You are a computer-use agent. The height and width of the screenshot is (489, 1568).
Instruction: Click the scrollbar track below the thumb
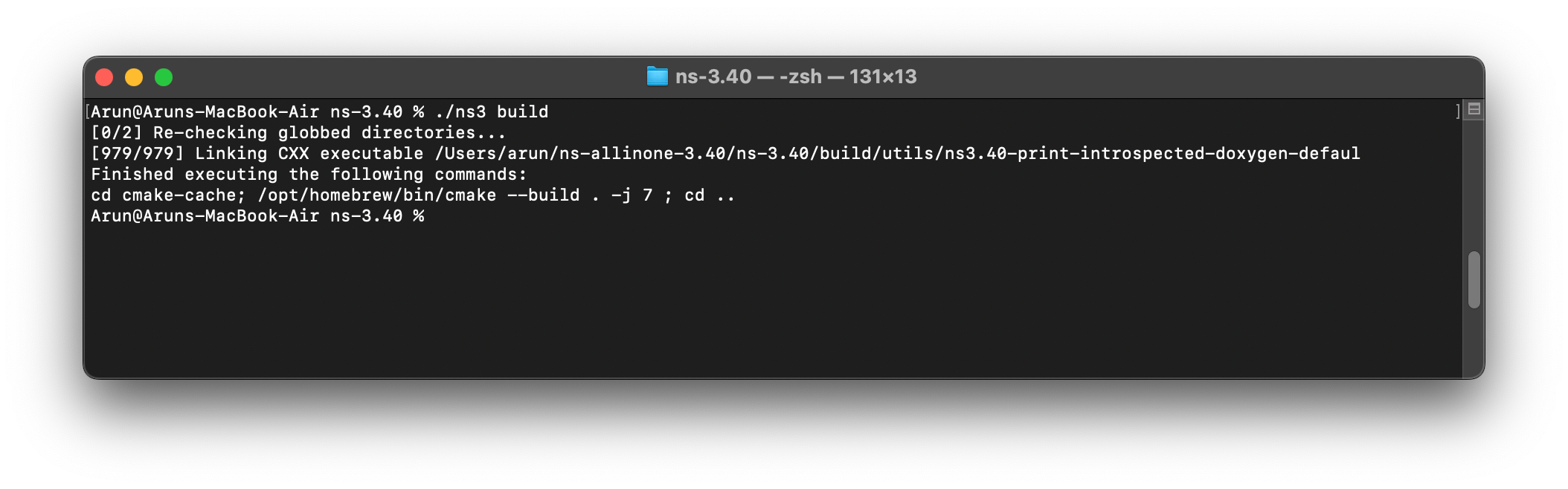[x=1474, y=342]
